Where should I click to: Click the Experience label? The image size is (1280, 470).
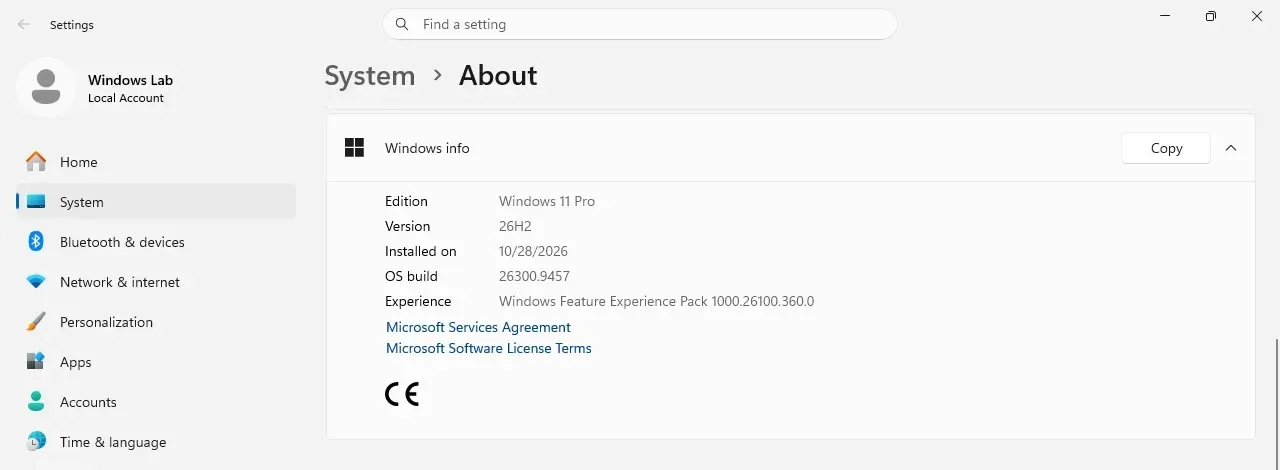click(418, 301)
